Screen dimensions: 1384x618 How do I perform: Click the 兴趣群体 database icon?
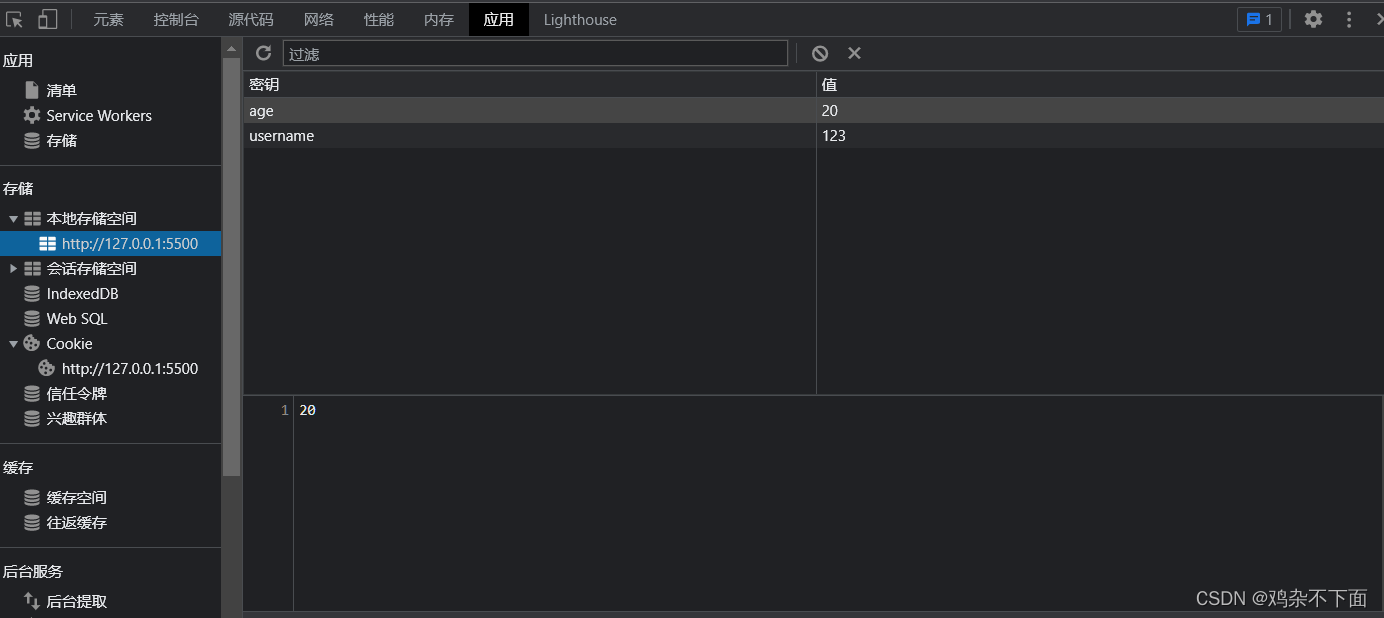click(32, 418)
